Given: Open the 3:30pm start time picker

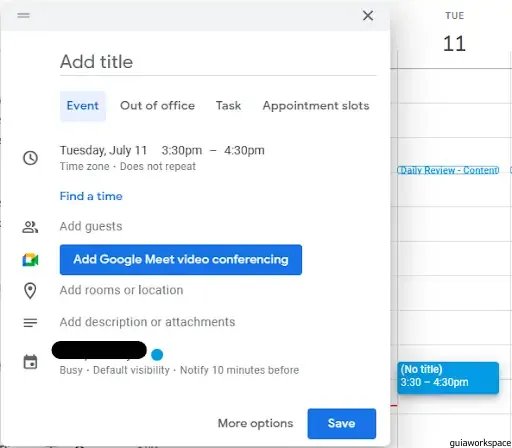Looking at the screenshot, I should 182,150.
